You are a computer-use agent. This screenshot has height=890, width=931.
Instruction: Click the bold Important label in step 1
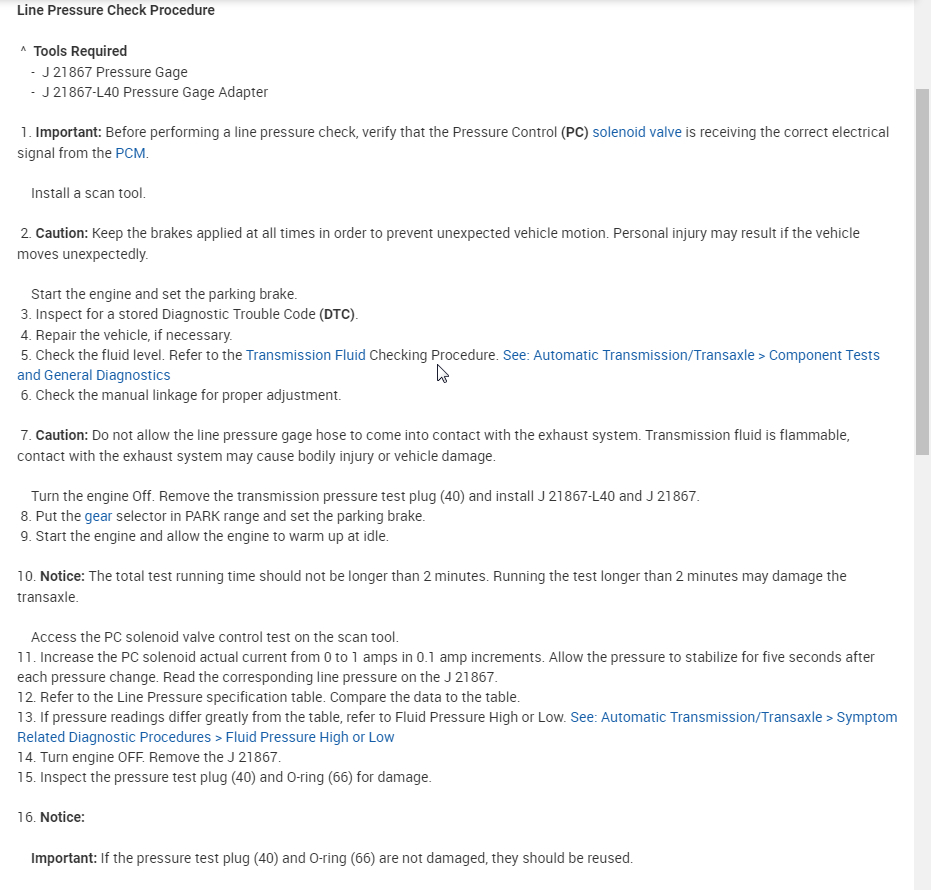tap(68, 132)
